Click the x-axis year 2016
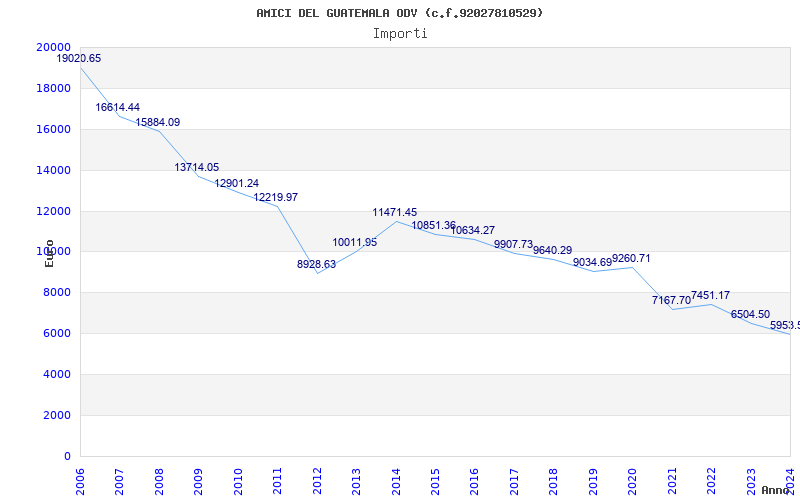This screenshot has width=800, height=500. point(474,481)
